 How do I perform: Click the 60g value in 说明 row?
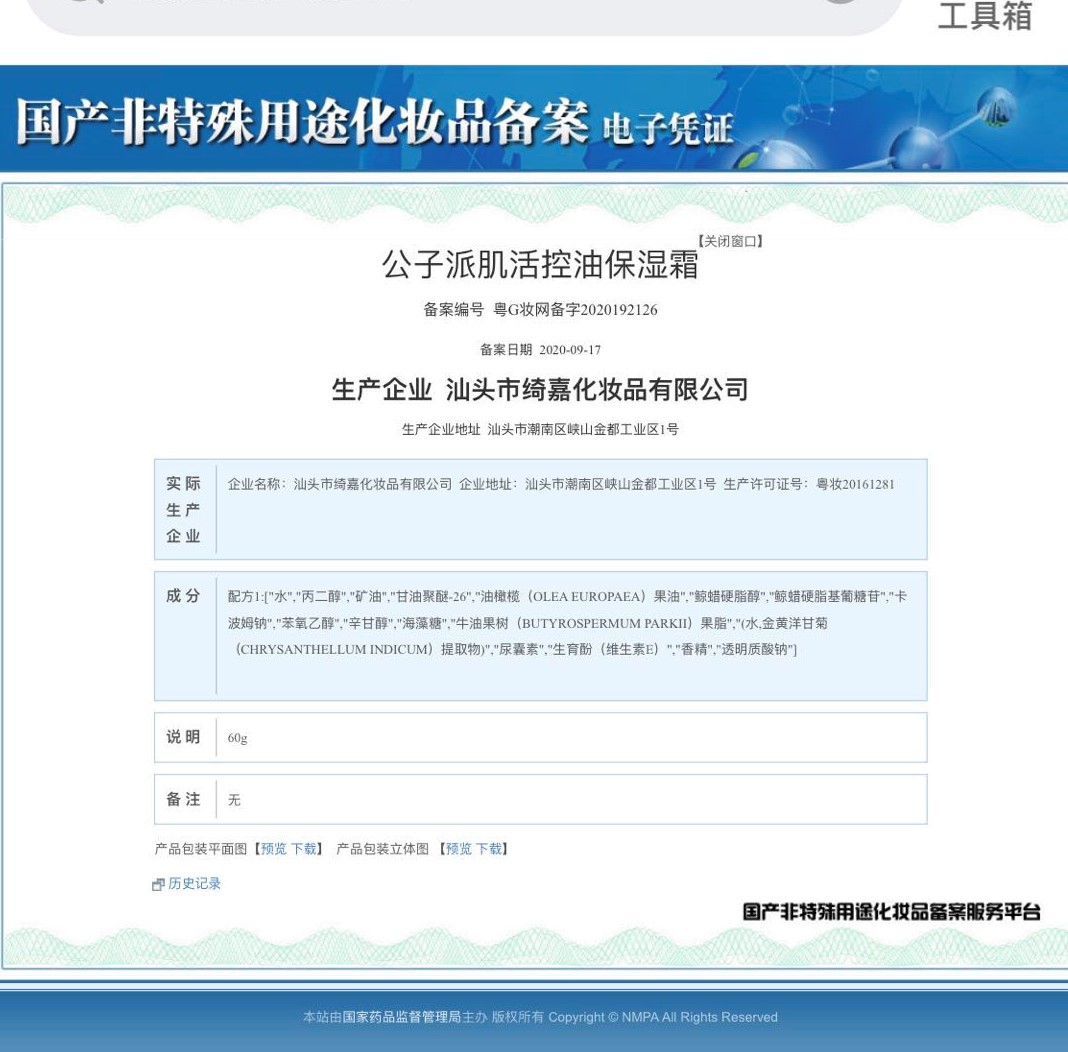click(x=238, y=737)
